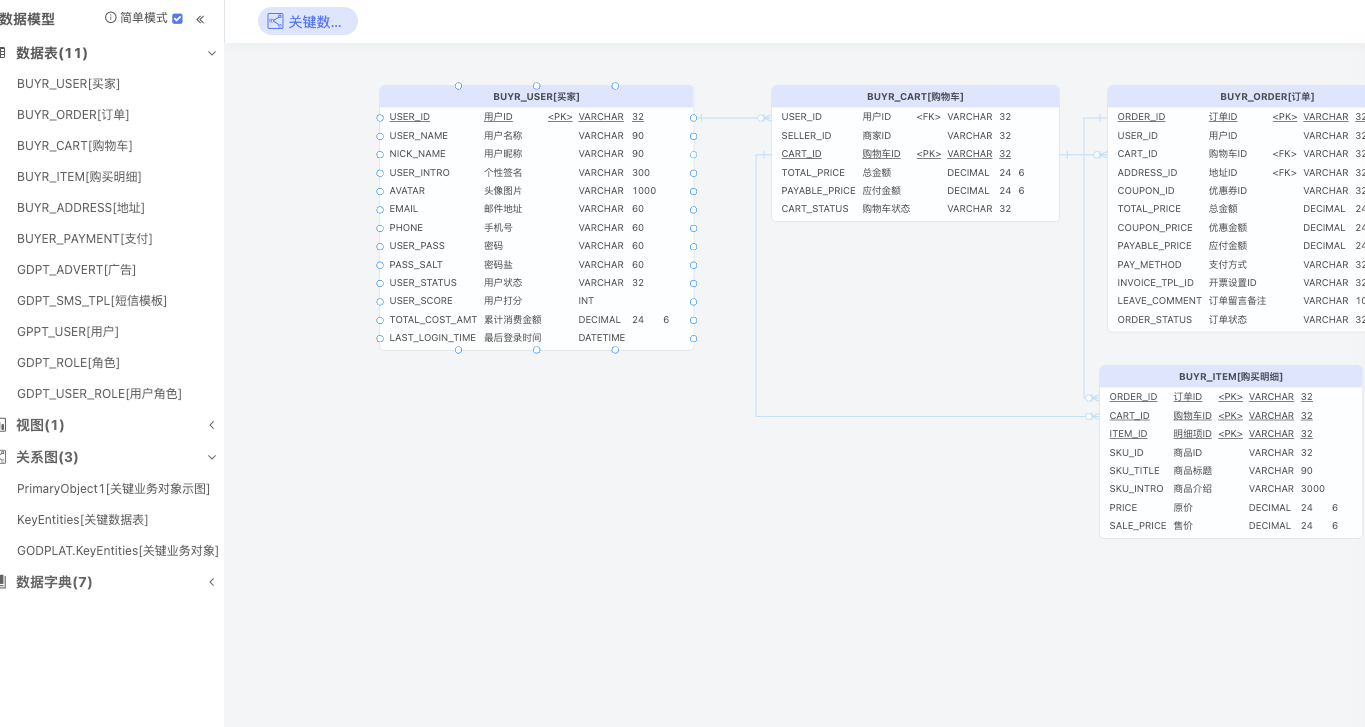Screen dimensions: 1365x727
Task: Collapse the sidebar with the double-chevron icon
Action: pos(200,19)
